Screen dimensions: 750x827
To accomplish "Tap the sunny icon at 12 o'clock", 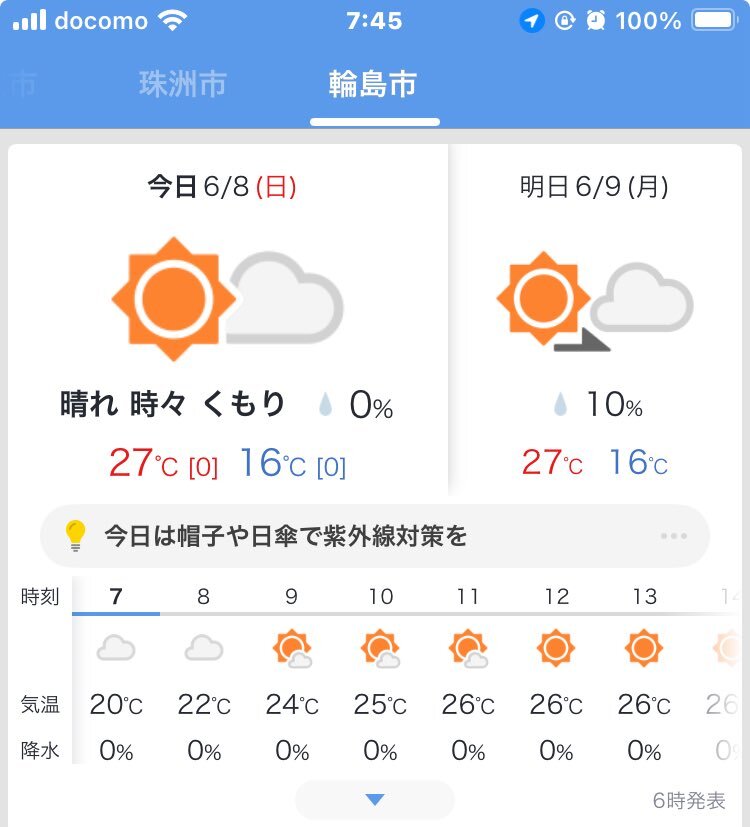I will [556, 649].
